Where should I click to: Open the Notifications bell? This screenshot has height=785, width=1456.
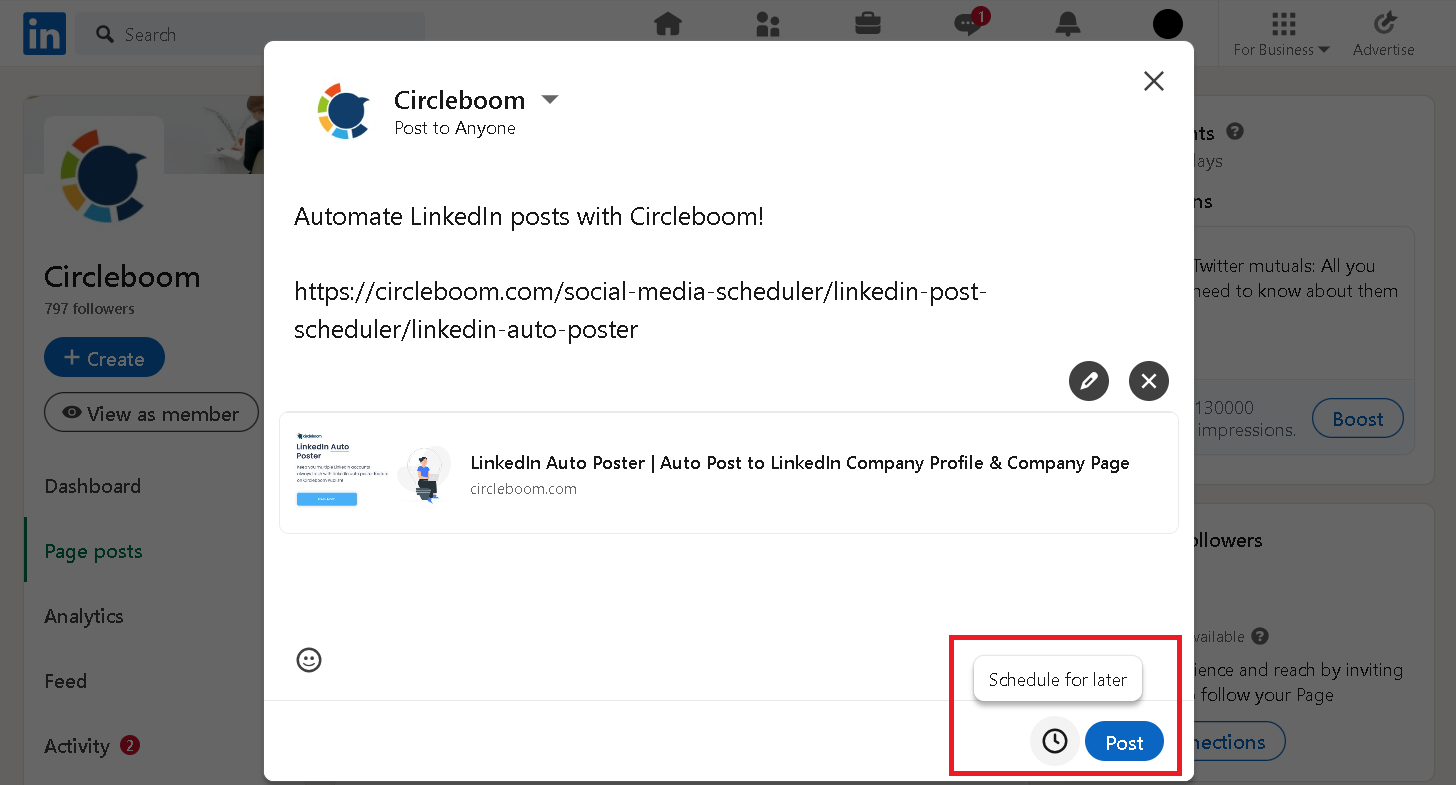[x=1067, y=24]
